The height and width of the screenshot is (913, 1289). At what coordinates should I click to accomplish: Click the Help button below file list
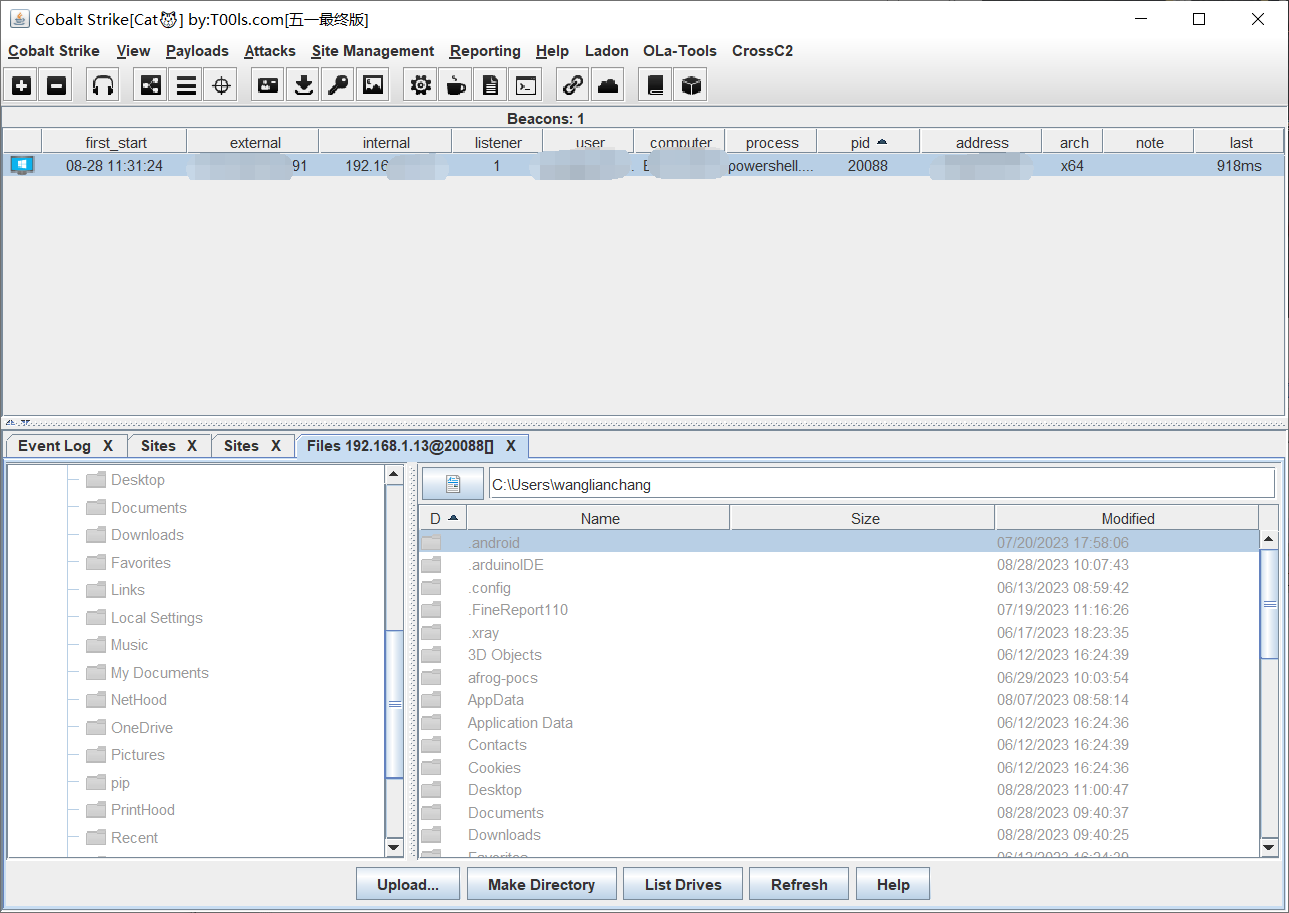coord(893,884)
